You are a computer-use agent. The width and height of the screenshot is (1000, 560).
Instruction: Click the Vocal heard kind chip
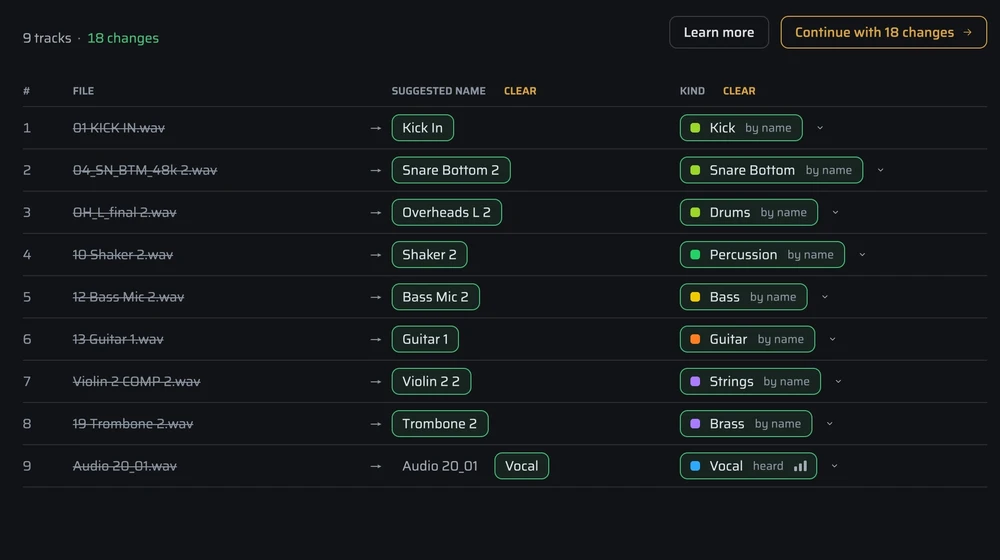click(748, 466)
